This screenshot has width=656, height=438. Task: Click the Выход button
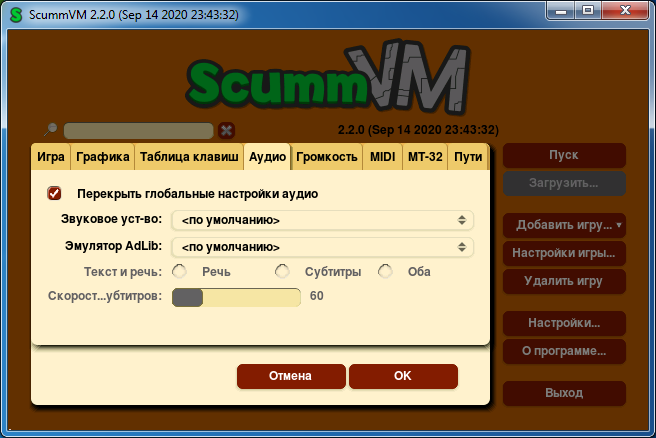click(x=564, y=393)
